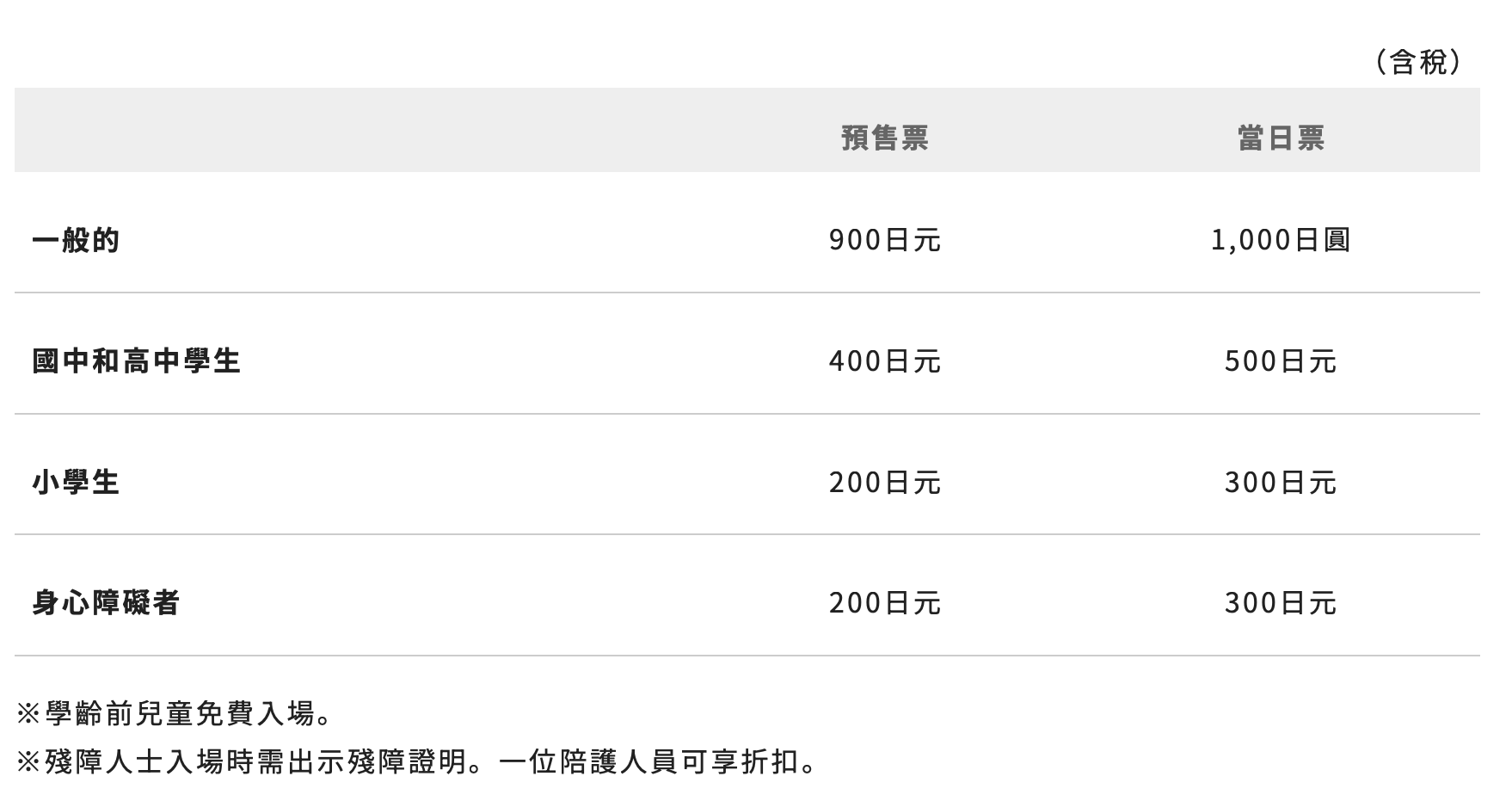Click 300日元 in the 小學生 row
The width and height of the screenshot is (1512, 807).
pos(1281,482)
